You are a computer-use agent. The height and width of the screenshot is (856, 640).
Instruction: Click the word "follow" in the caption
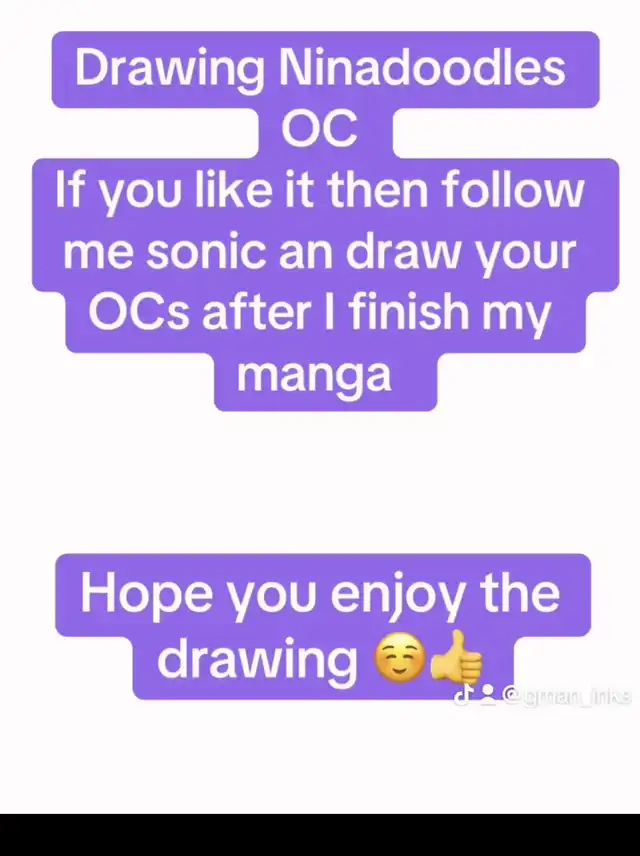[x=512, y=191]
